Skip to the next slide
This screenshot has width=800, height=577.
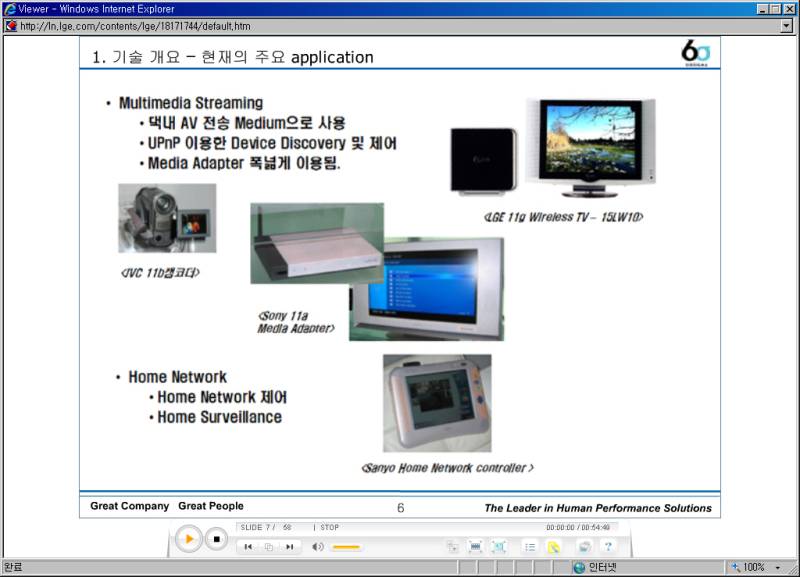(289, 547)
